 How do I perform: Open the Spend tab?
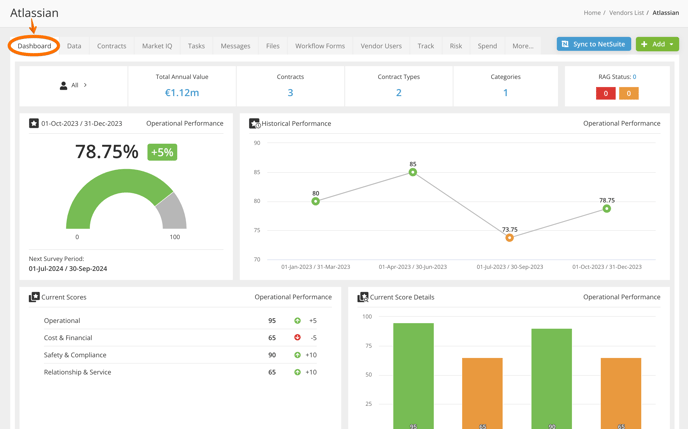[x=487, y=46]
